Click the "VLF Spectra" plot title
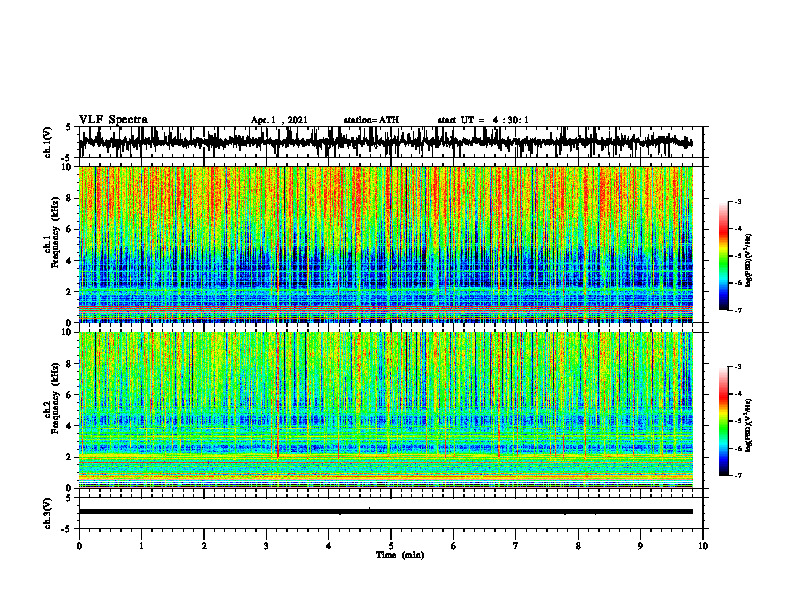The height and width of the screenshot is (612, 792). (113, 120)
